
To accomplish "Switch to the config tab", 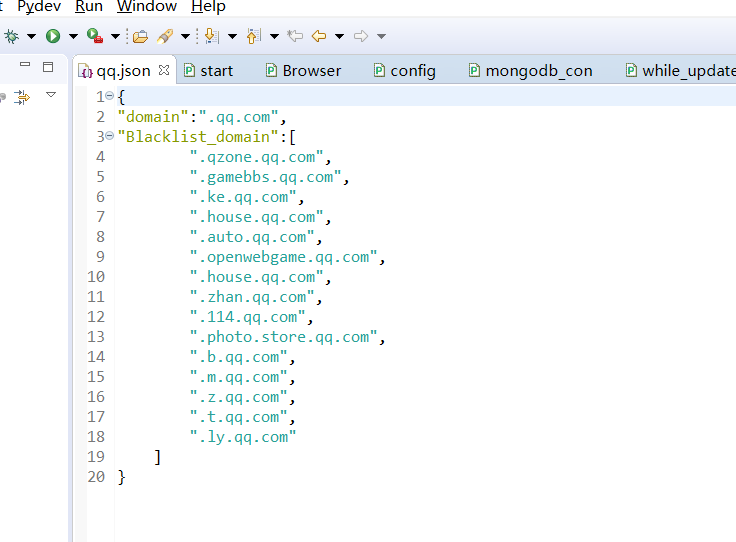I will coord(405,71).
